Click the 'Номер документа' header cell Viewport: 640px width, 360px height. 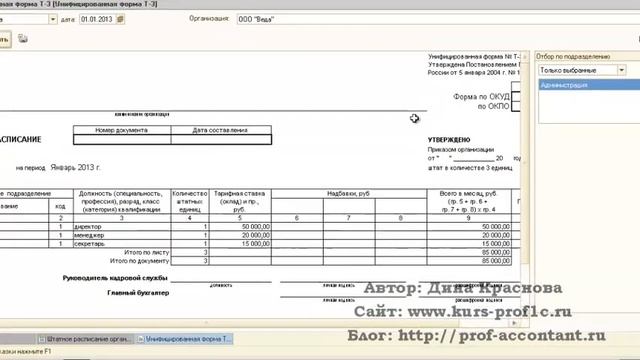point(122,130)
